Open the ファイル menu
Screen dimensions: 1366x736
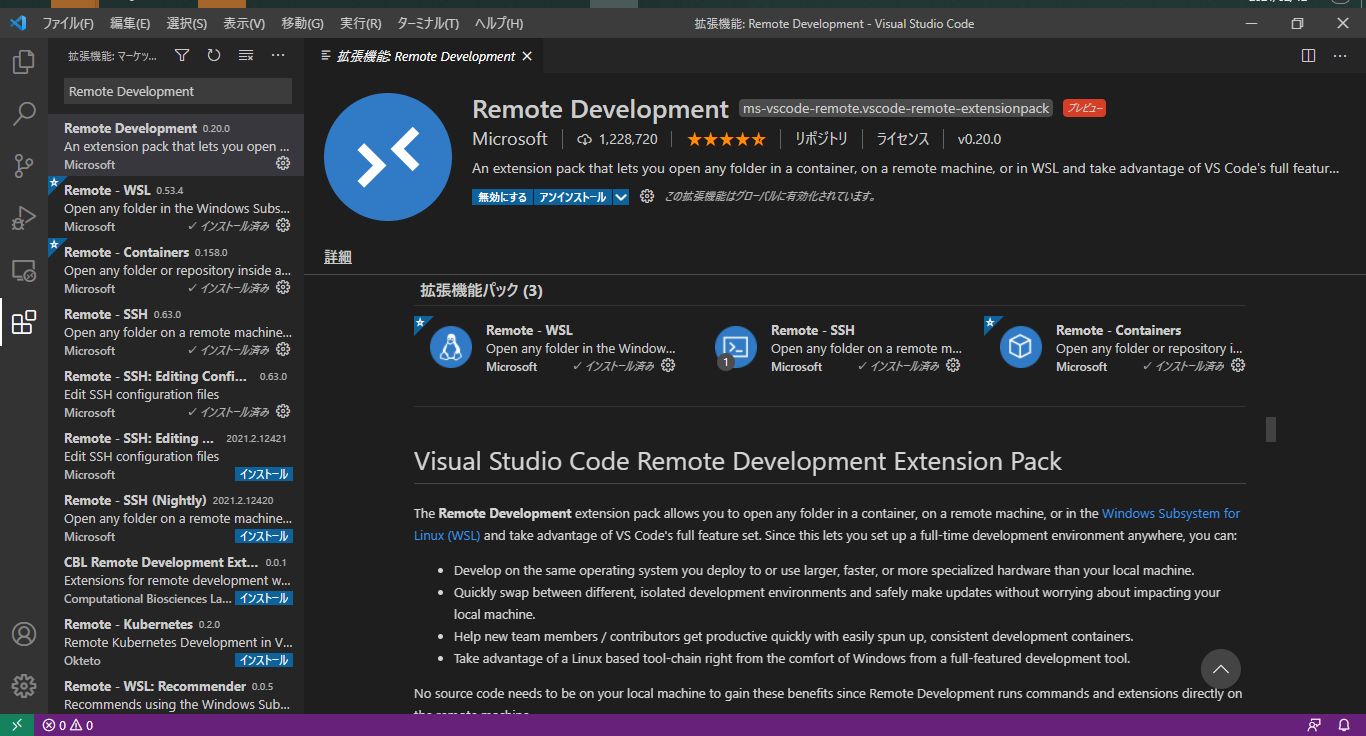[x=67, y=22]
